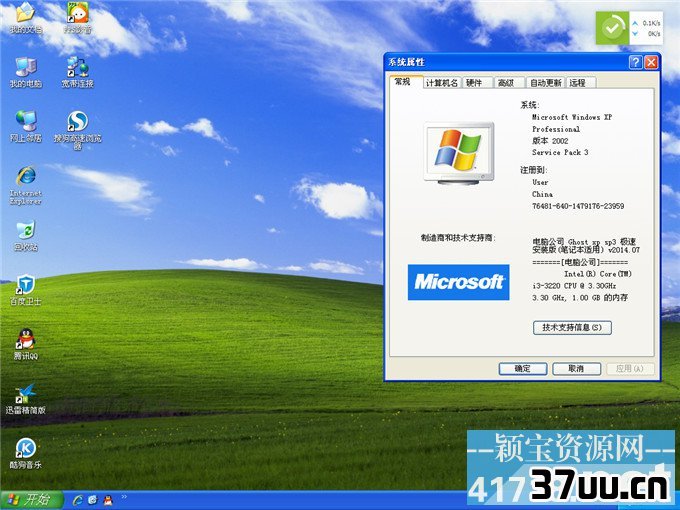This screenshot has height=510, width=680.
Task: Click the 制造商和技术支持商 label
Action: [x=458, y=238]
